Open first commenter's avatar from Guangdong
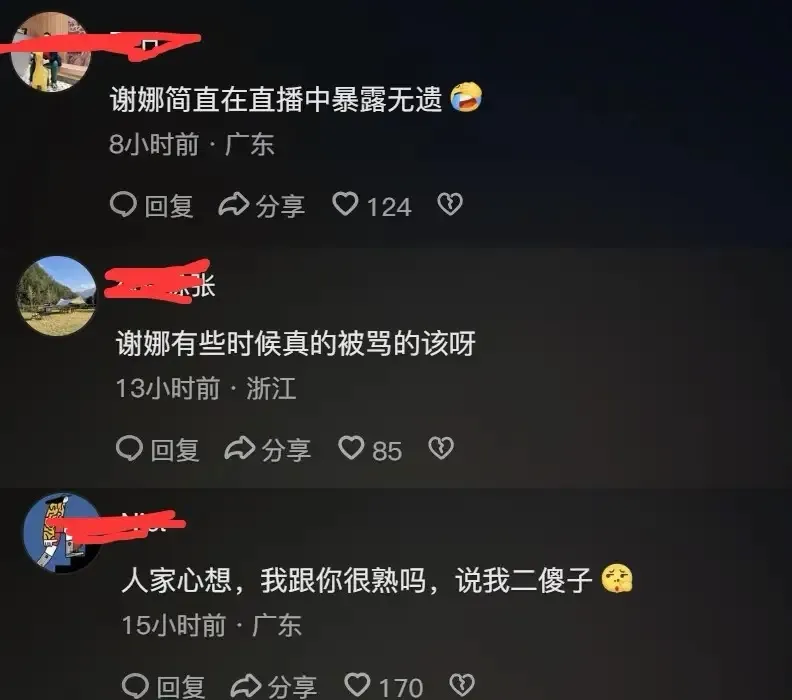Screen dimensions: 792x700 point(51,52)
